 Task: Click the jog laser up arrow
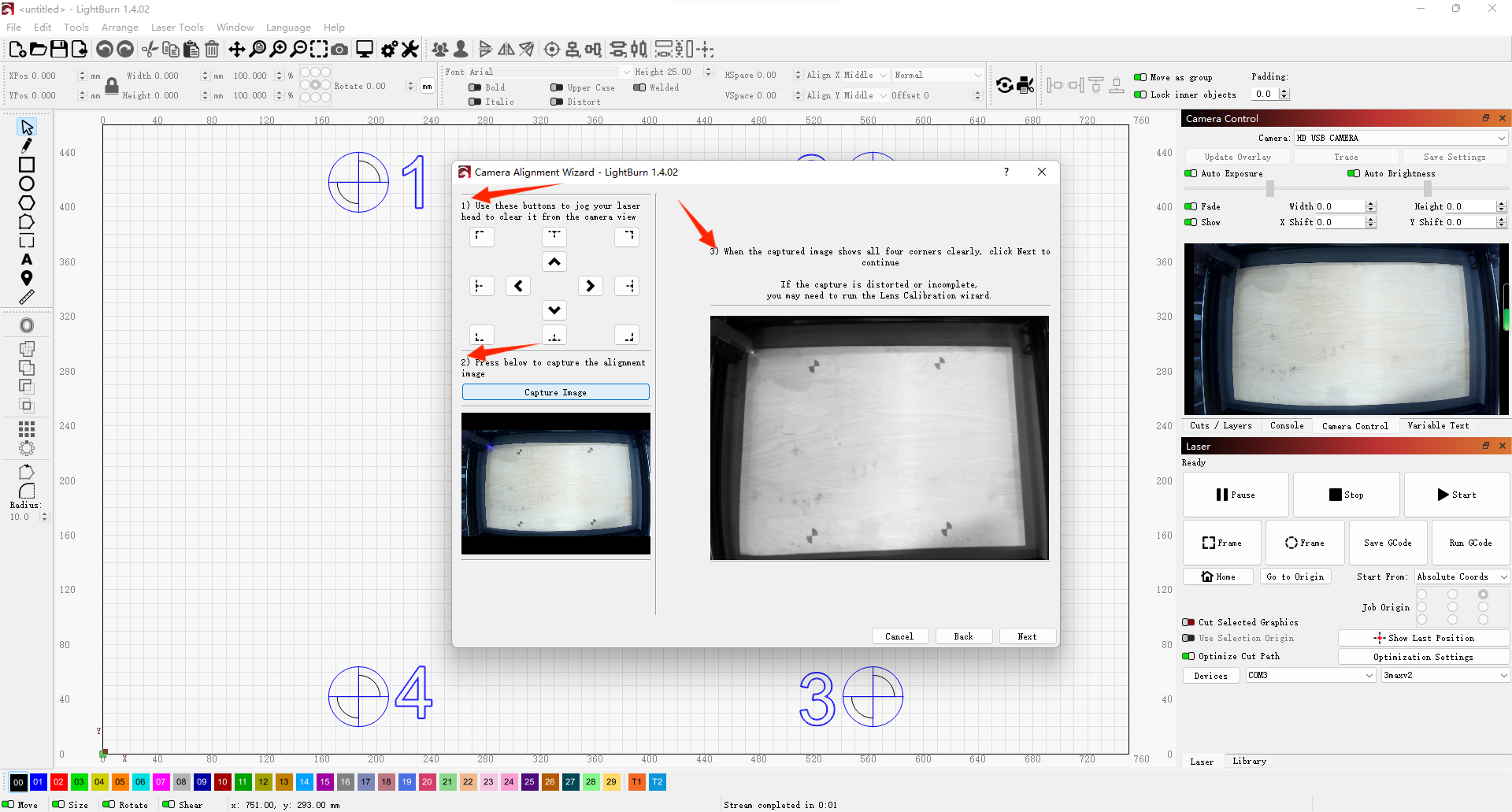tap(554, 261)
